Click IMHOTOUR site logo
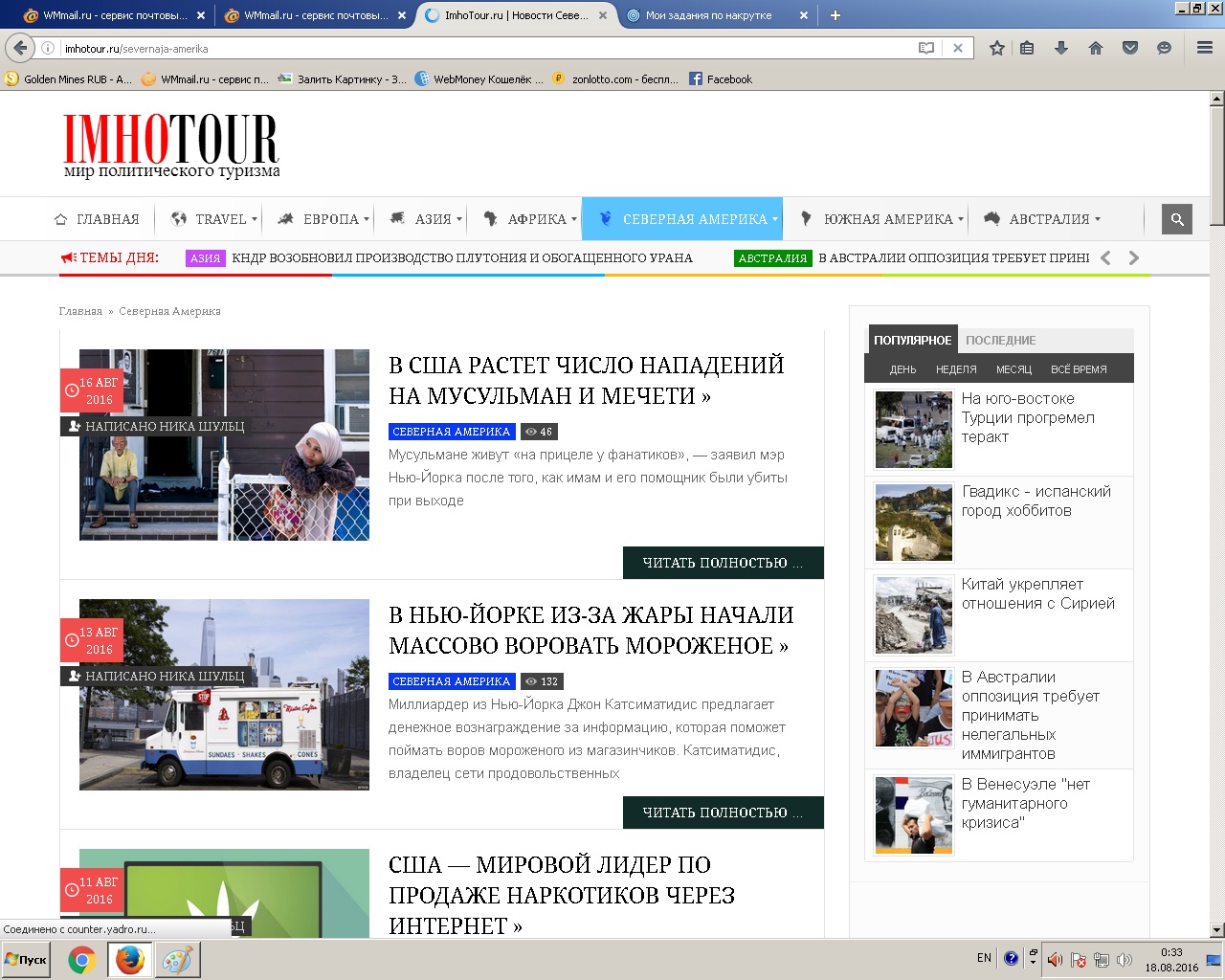The height and width of the screenshot is (980, 1225). (171, 145)
